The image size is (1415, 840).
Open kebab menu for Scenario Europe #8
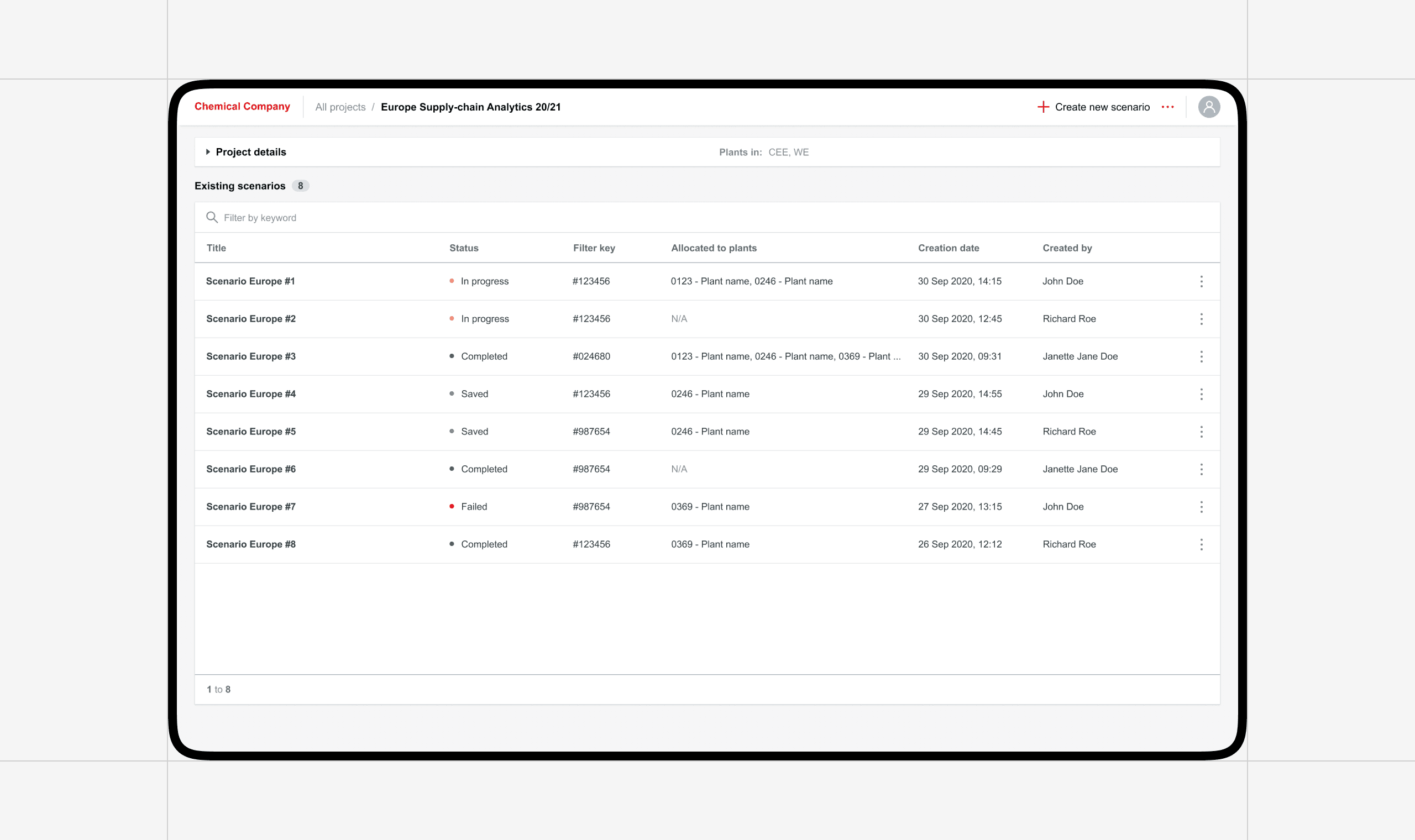tap(1201, 544)
